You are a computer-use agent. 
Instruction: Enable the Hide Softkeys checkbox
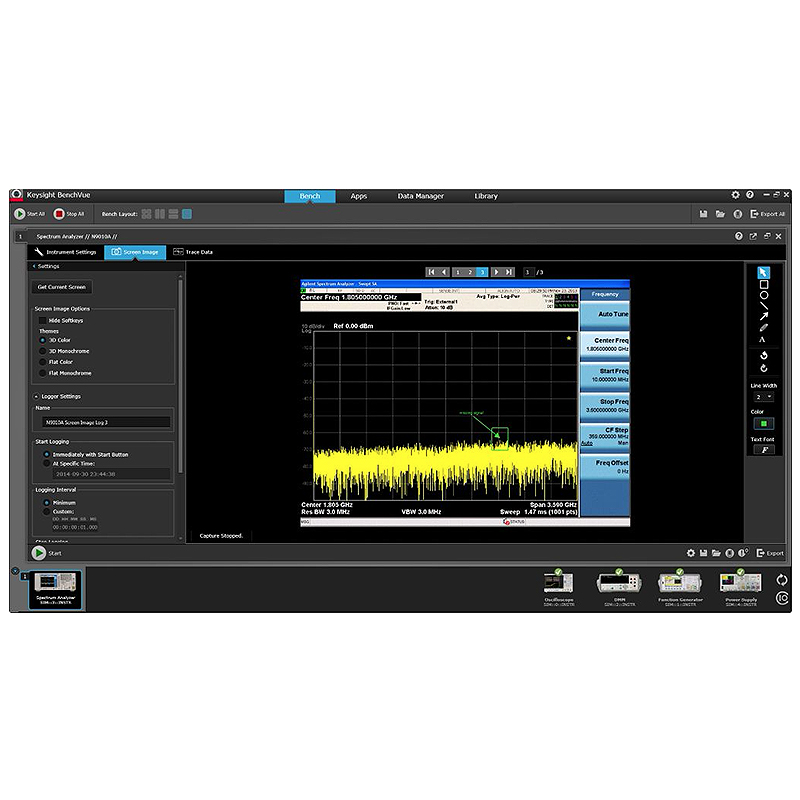click(x=42, y=320)
